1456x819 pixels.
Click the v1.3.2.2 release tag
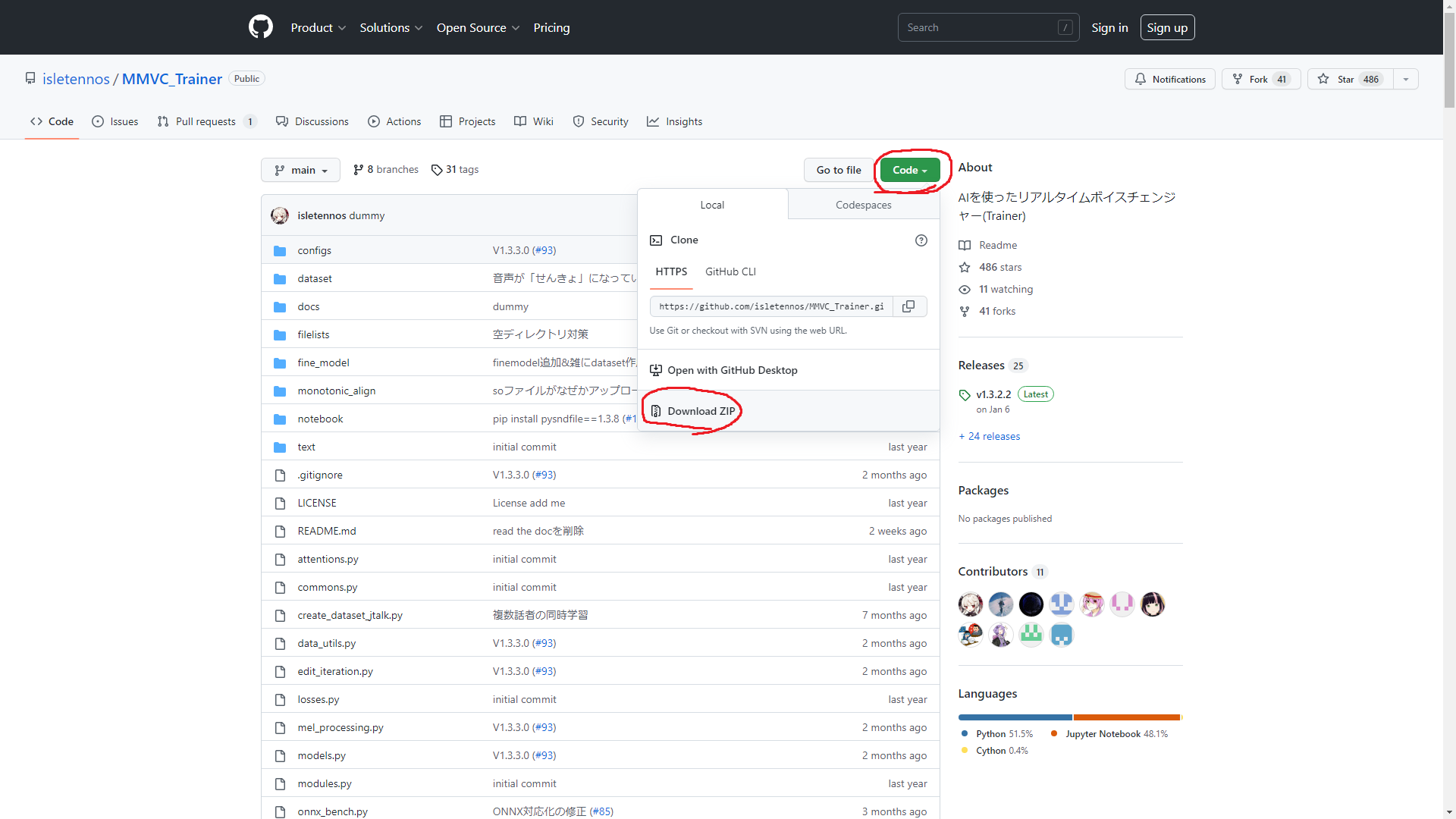coord(993,394)
